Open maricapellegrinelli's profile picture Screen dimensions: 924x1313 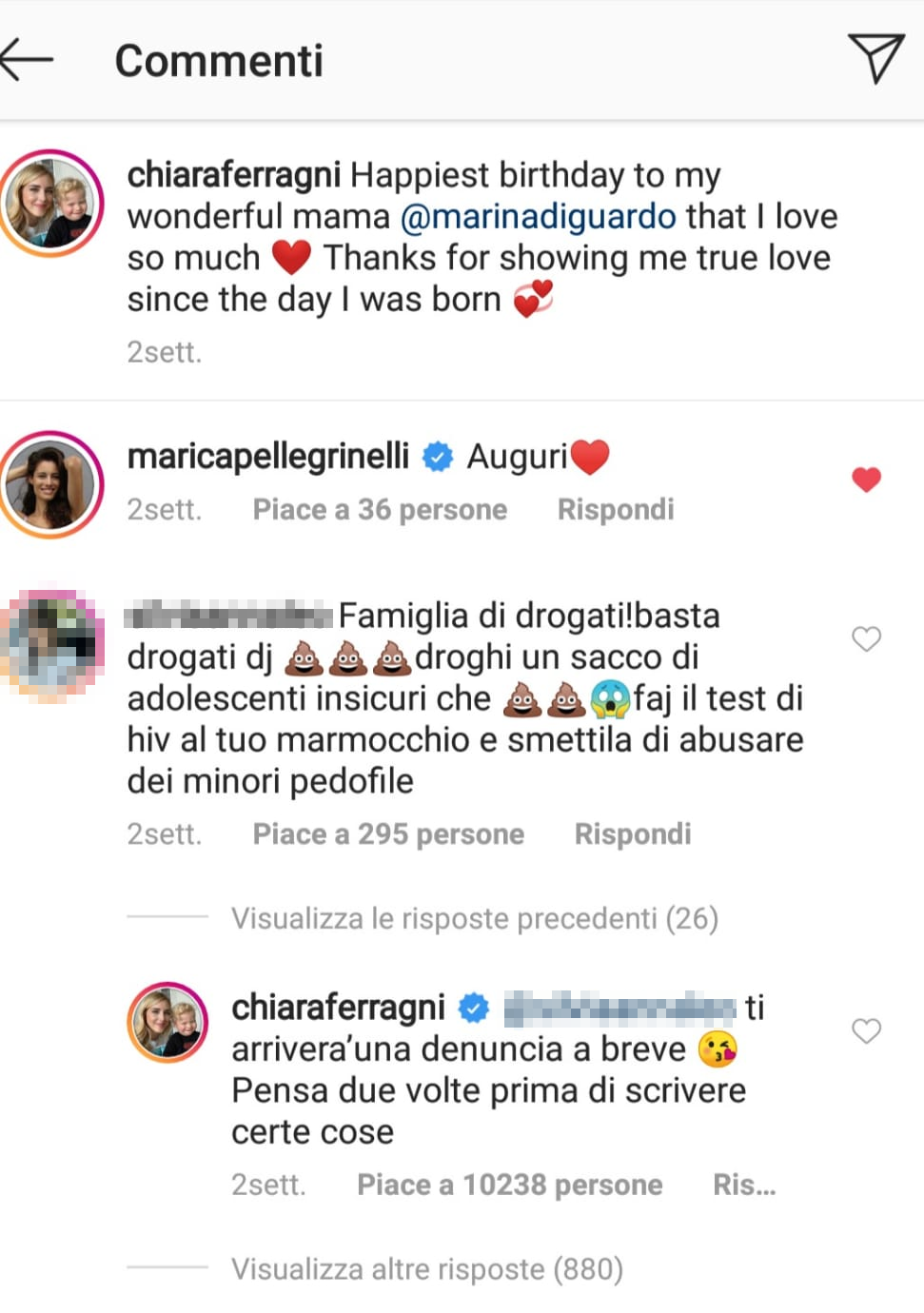50,484
